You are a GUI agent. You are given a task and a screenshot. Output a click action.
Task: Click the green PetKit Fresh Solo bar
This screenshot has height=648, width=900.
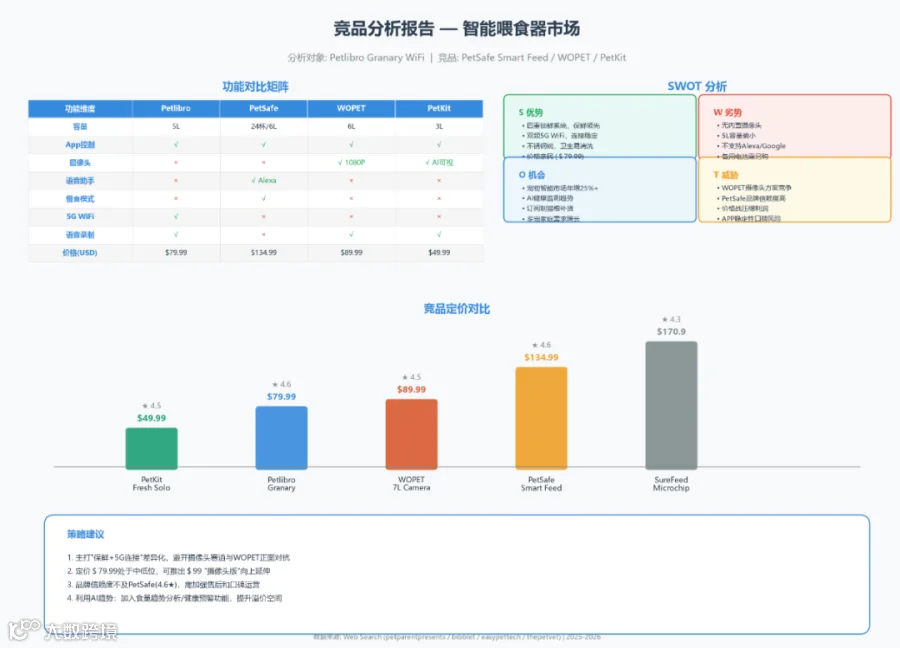click(152, 448)
